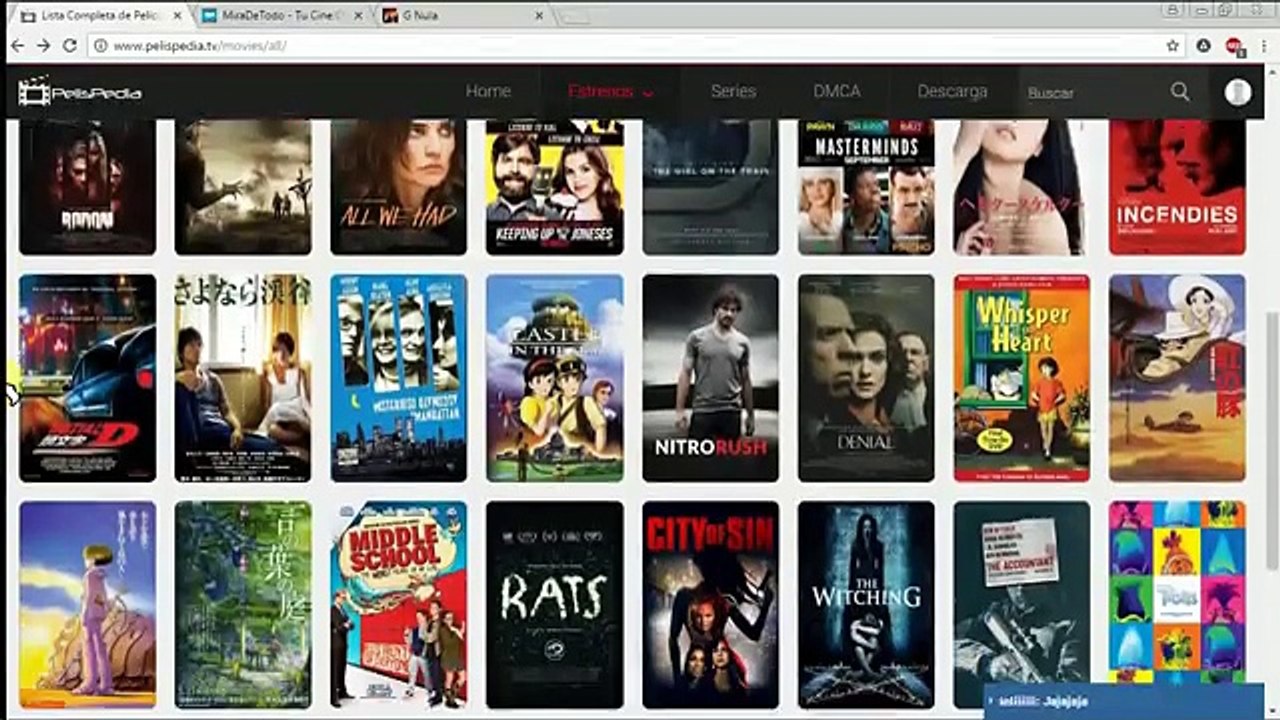Open the City of Sin poster
Image resolution: width=1280 pixels, height=720 pixels.
click(x=710, y=605)
